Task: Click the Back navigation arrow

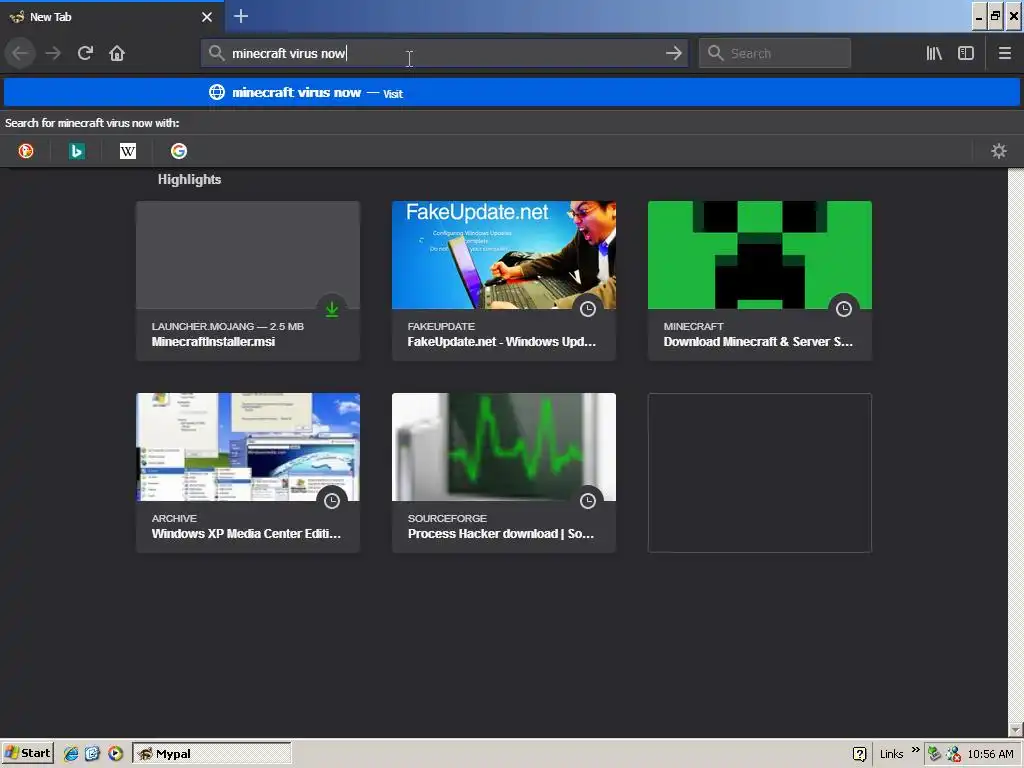Action: [x=20, y=53]
